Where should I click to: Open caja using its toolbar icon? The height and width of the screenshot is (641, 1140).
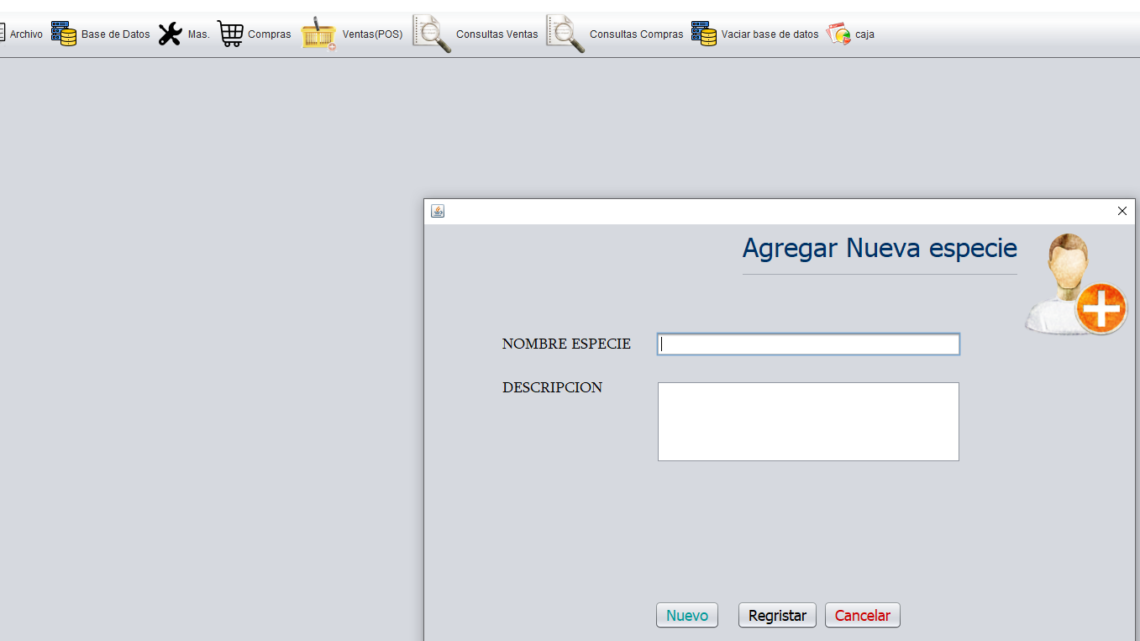pos(840,32)
